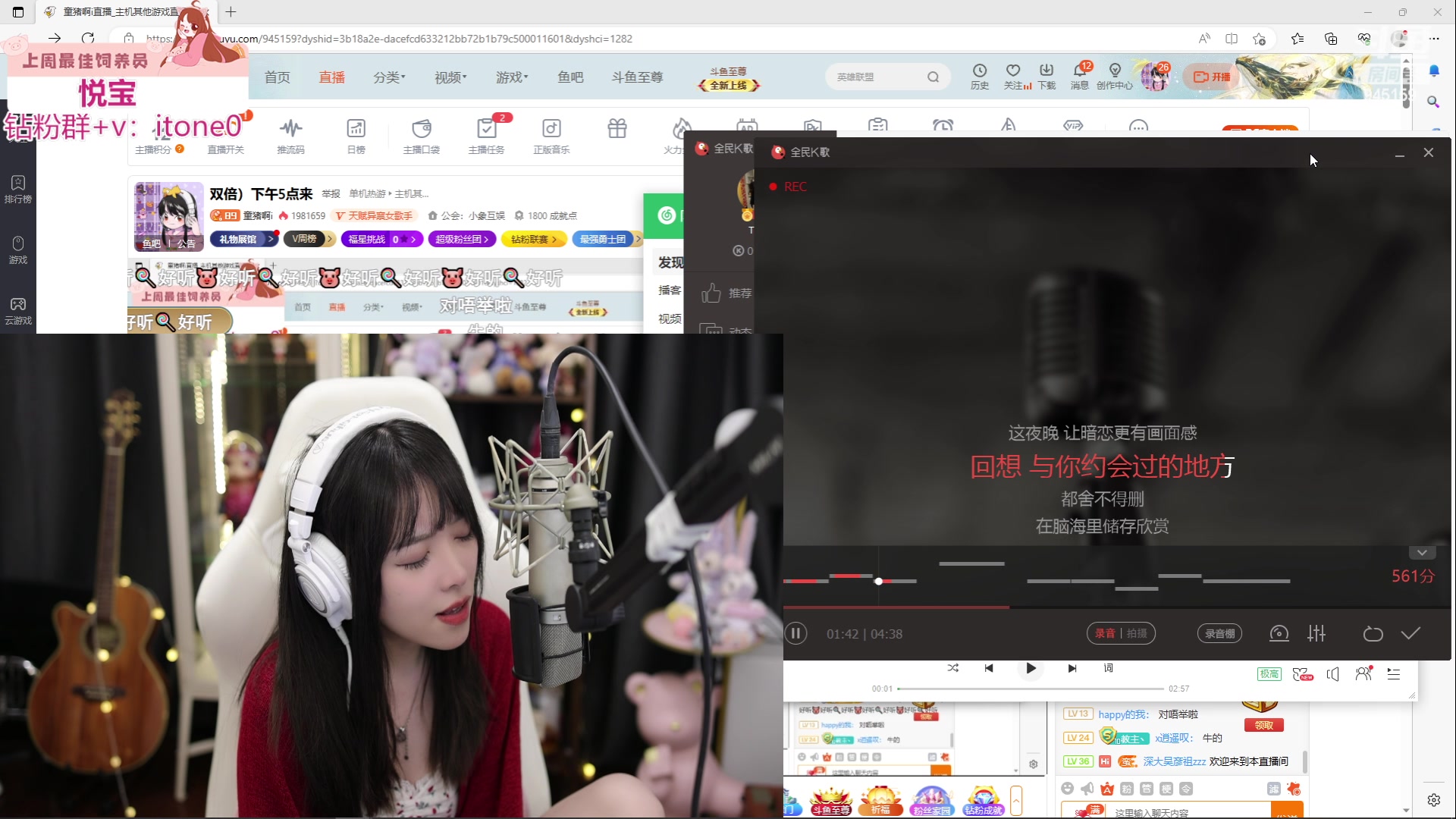Open the lyrics panel via the 词 icon
Image resolution: width=1456 pixels, height=819 pixels.
click(x=1109, y=668)
